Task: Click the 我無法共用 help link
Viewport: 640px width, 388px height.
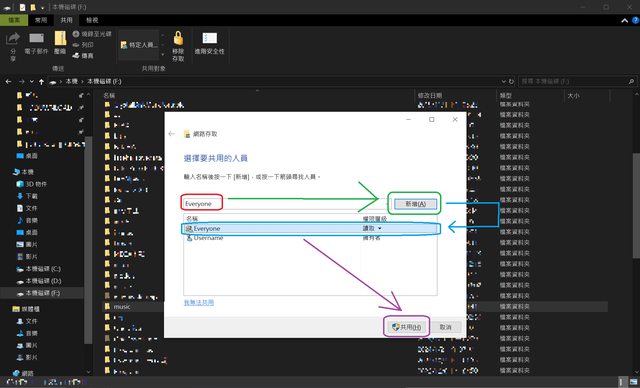Action: pos(199,302)
